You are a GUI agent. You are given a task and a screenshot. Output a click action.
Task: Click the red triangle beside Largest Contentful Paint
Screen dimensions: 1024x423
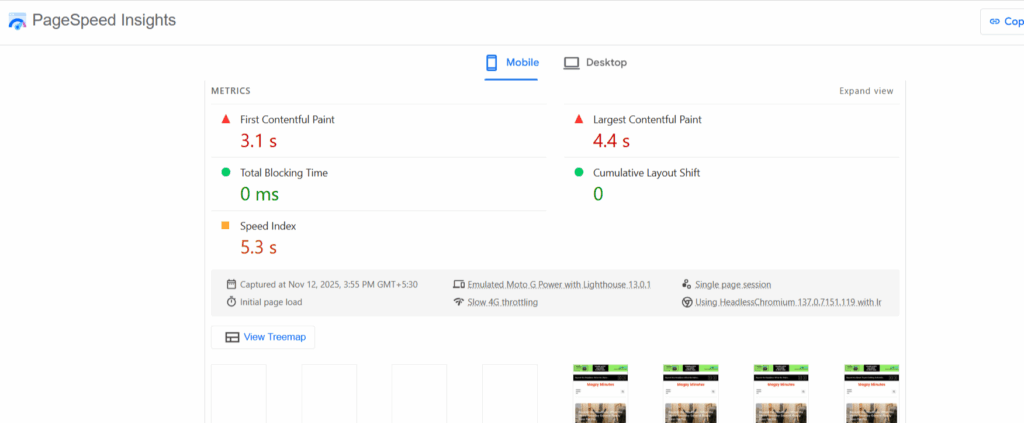[578, 119]
